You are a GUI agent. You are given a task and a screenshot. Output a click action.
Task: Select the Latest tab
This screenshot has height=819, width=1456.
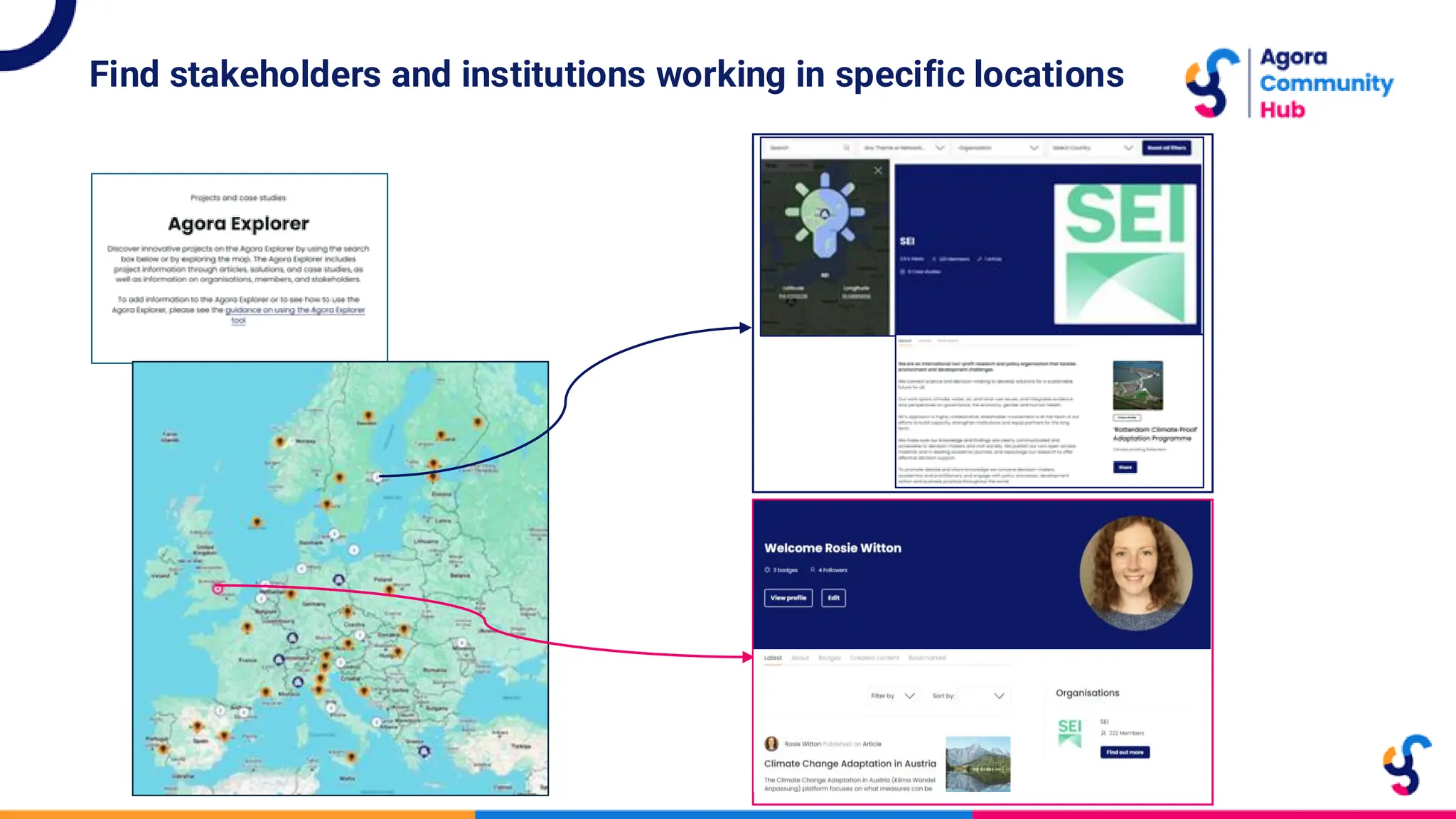[773, 658]
